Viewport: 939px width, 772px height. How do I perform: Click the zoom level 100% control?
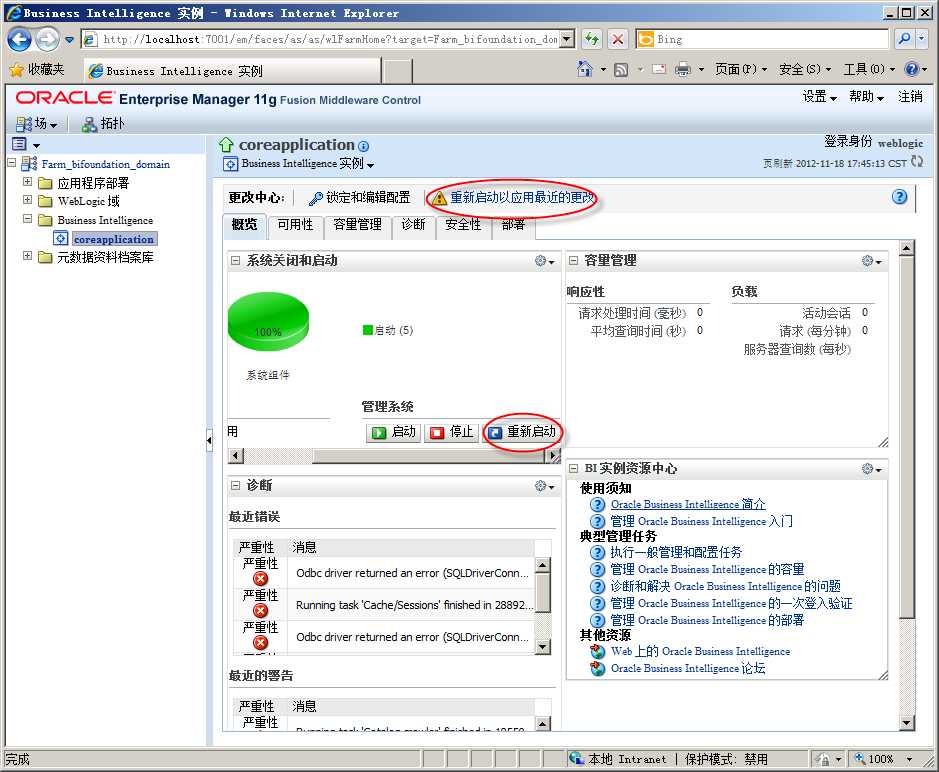(x=884, y=759)
